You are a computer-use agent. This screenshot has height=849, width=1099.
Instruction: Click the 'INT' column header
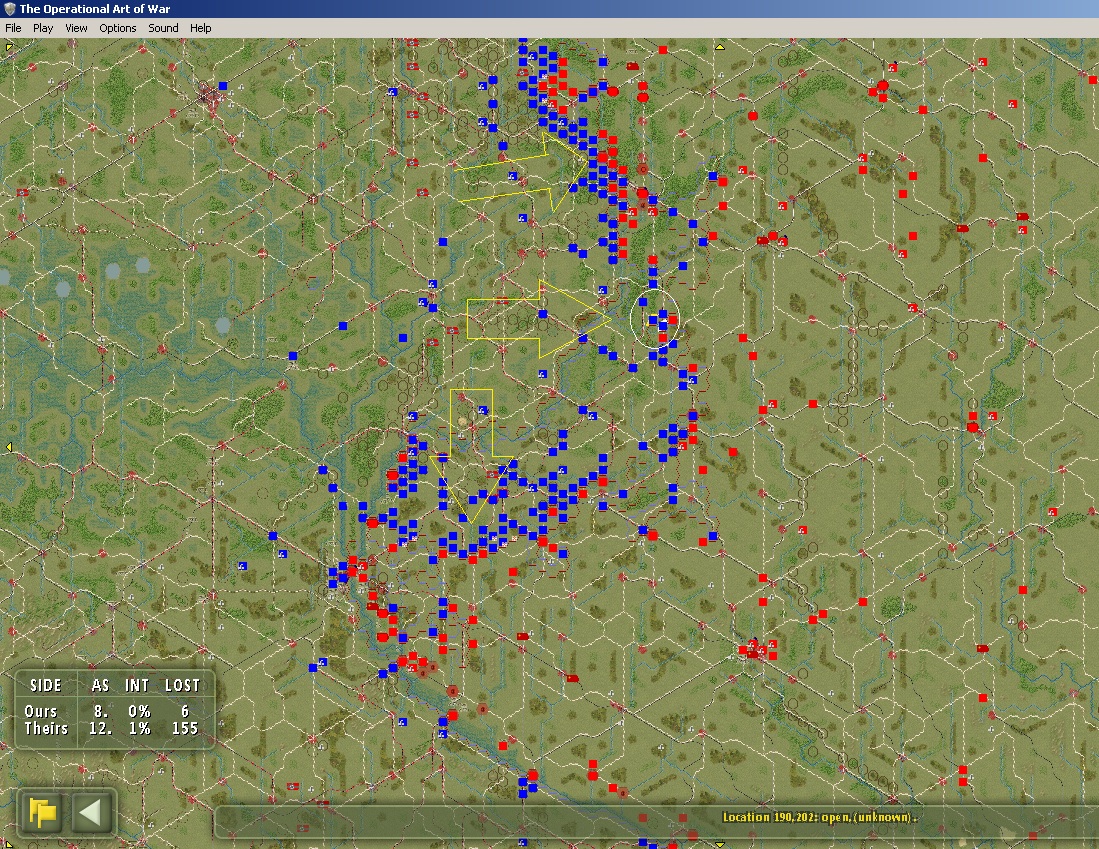(137, 685)
